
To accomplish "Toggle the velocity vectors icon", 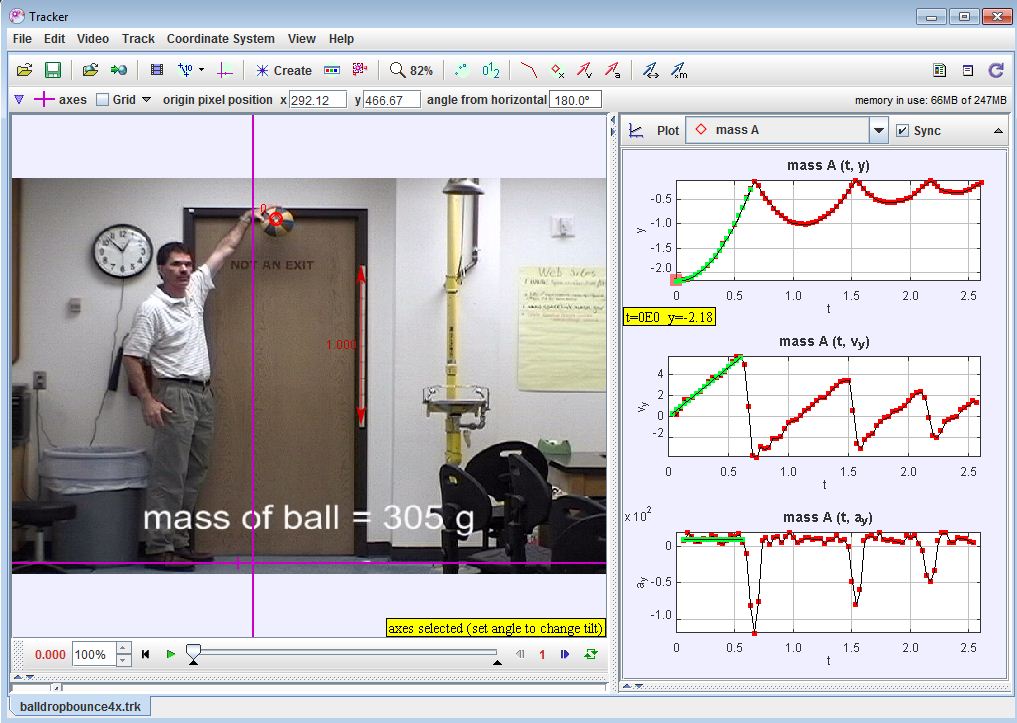I will tap(585, 70).
